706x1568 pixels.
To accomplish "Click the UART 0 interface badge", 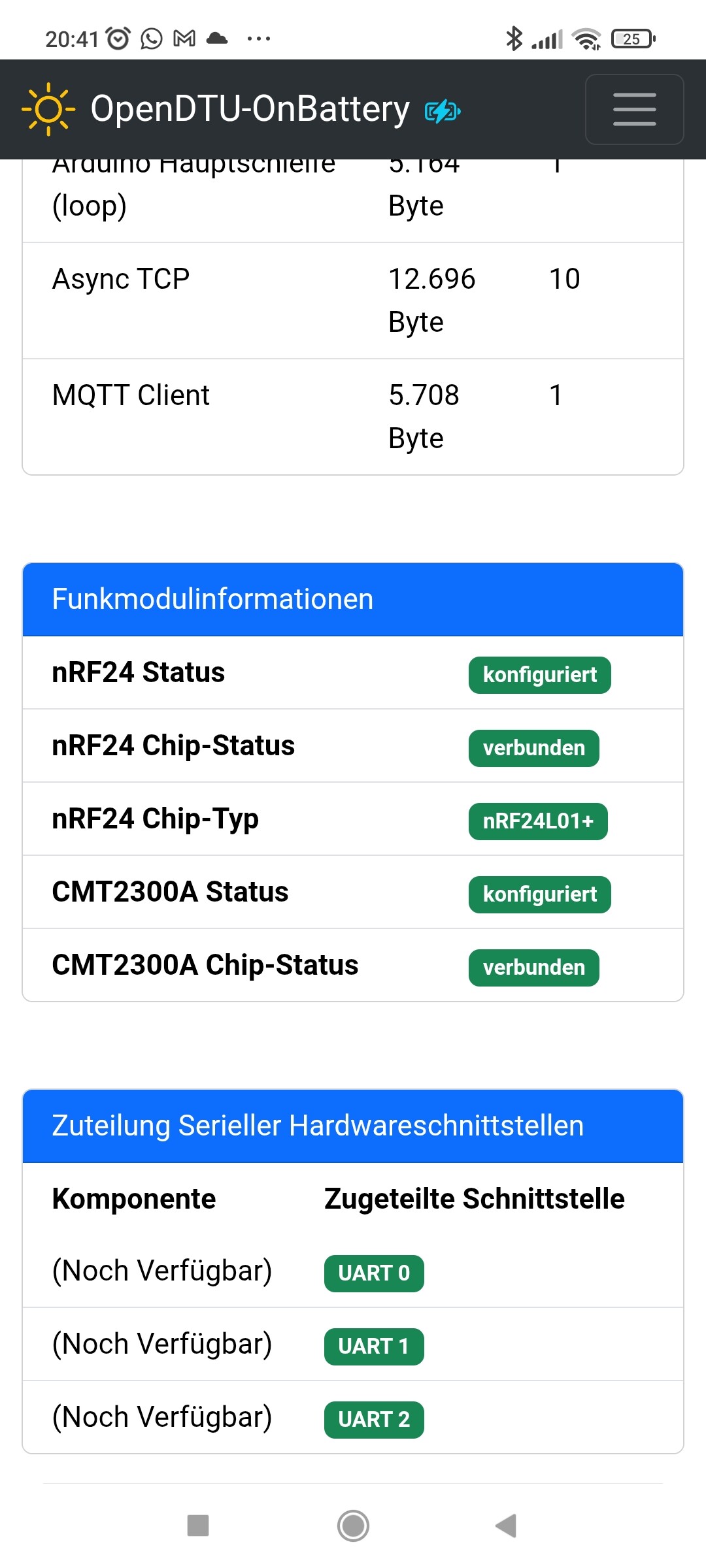I will coord(374,1273).
